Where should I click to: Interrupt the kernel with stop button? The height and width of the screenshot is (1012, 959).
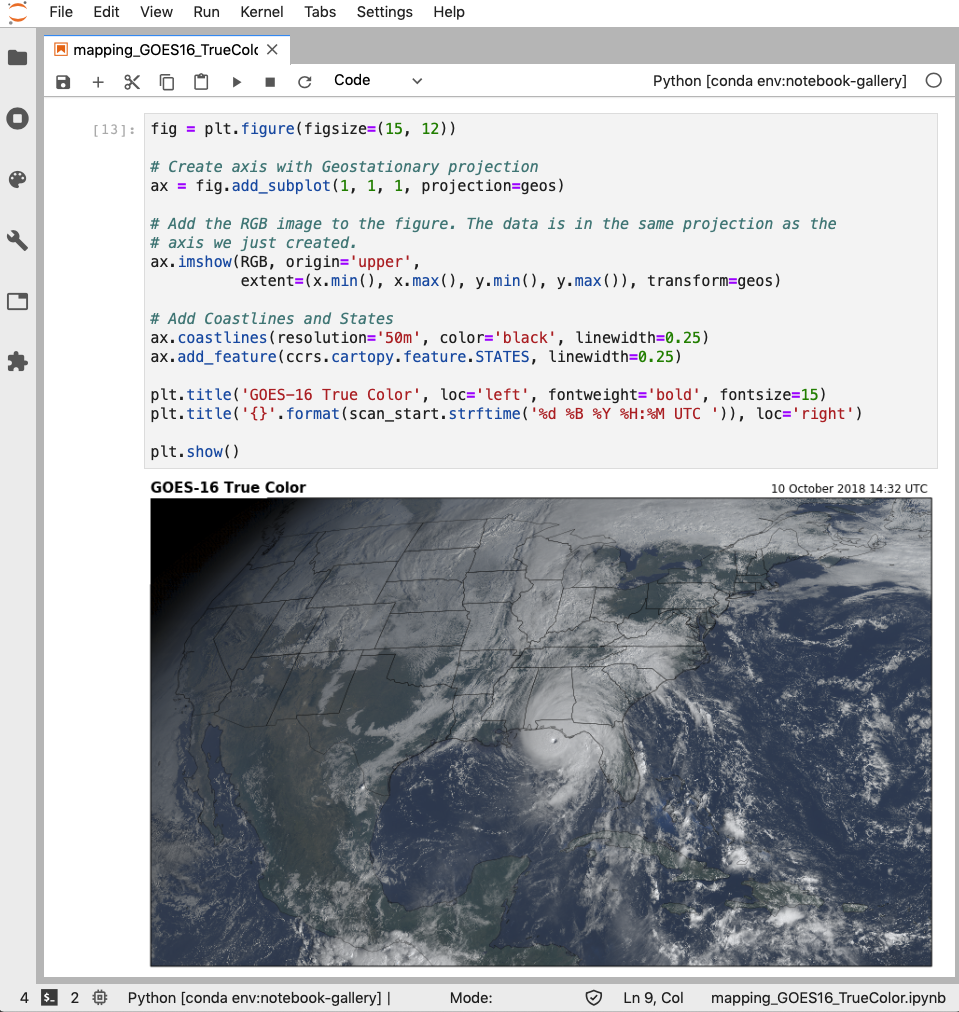pos(270,82)
